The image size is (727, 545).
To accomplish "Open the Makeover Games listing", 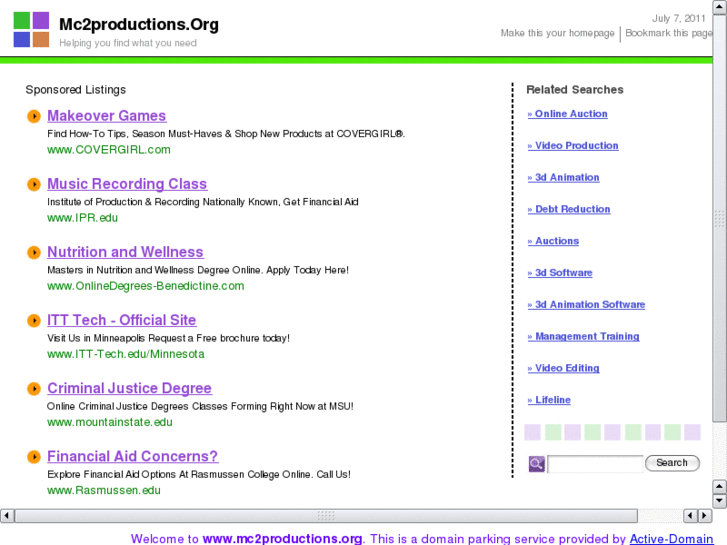I will pyautogui.click(x=107, y=115).
